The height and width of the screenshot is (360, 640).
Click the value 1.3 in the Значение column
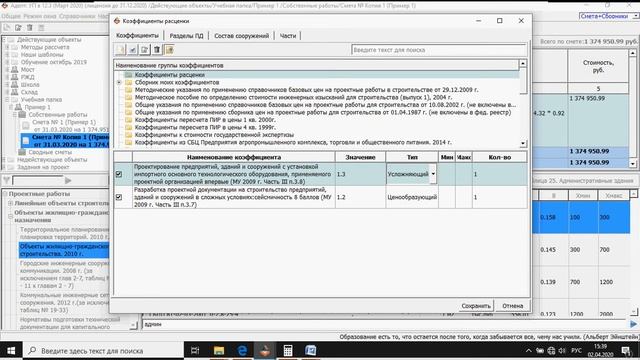pos(341,174)
